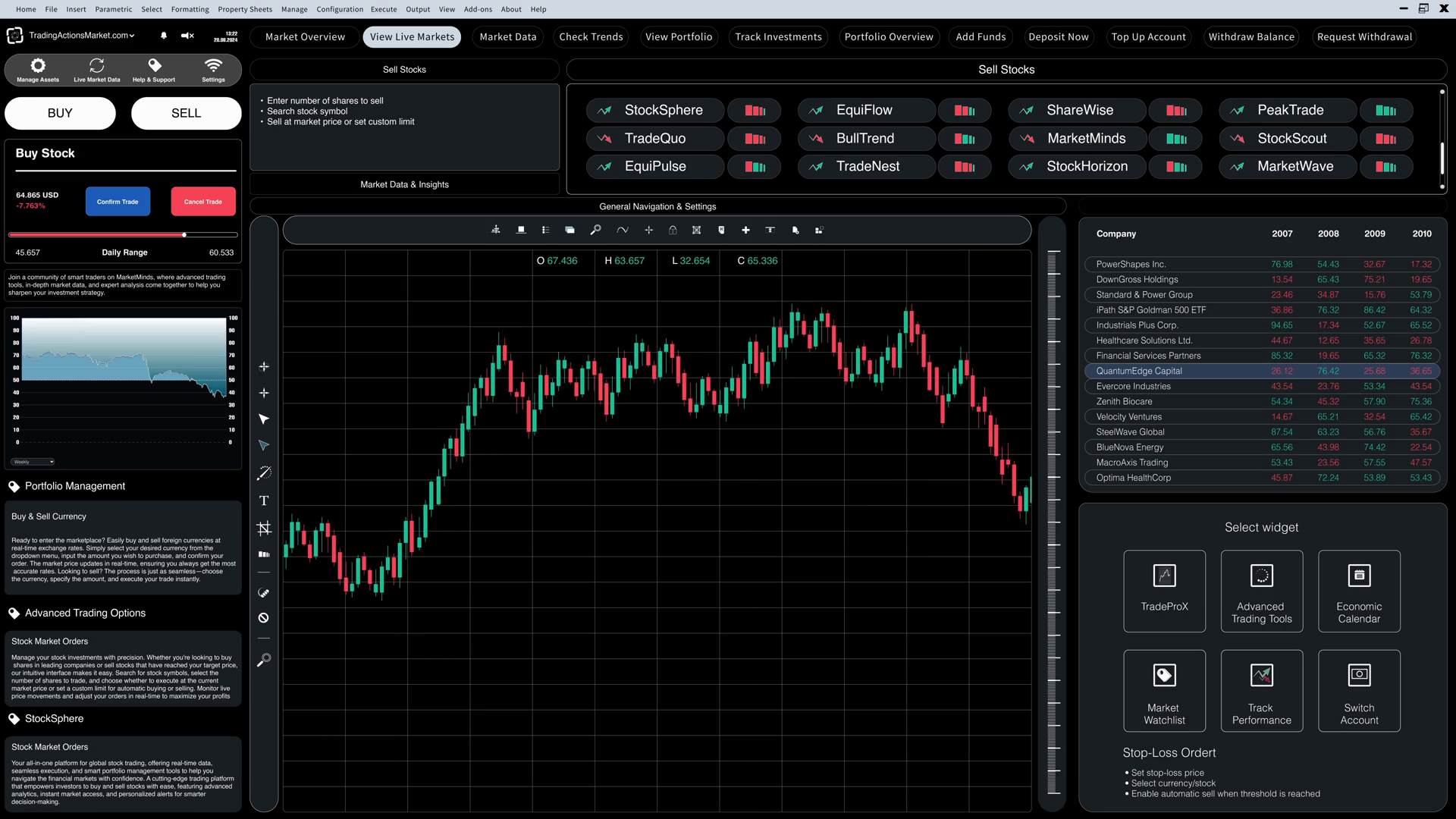Screen dimensions: 1456x819
Task: Click the Daily Range slider handle
Action: coord(184,235)
